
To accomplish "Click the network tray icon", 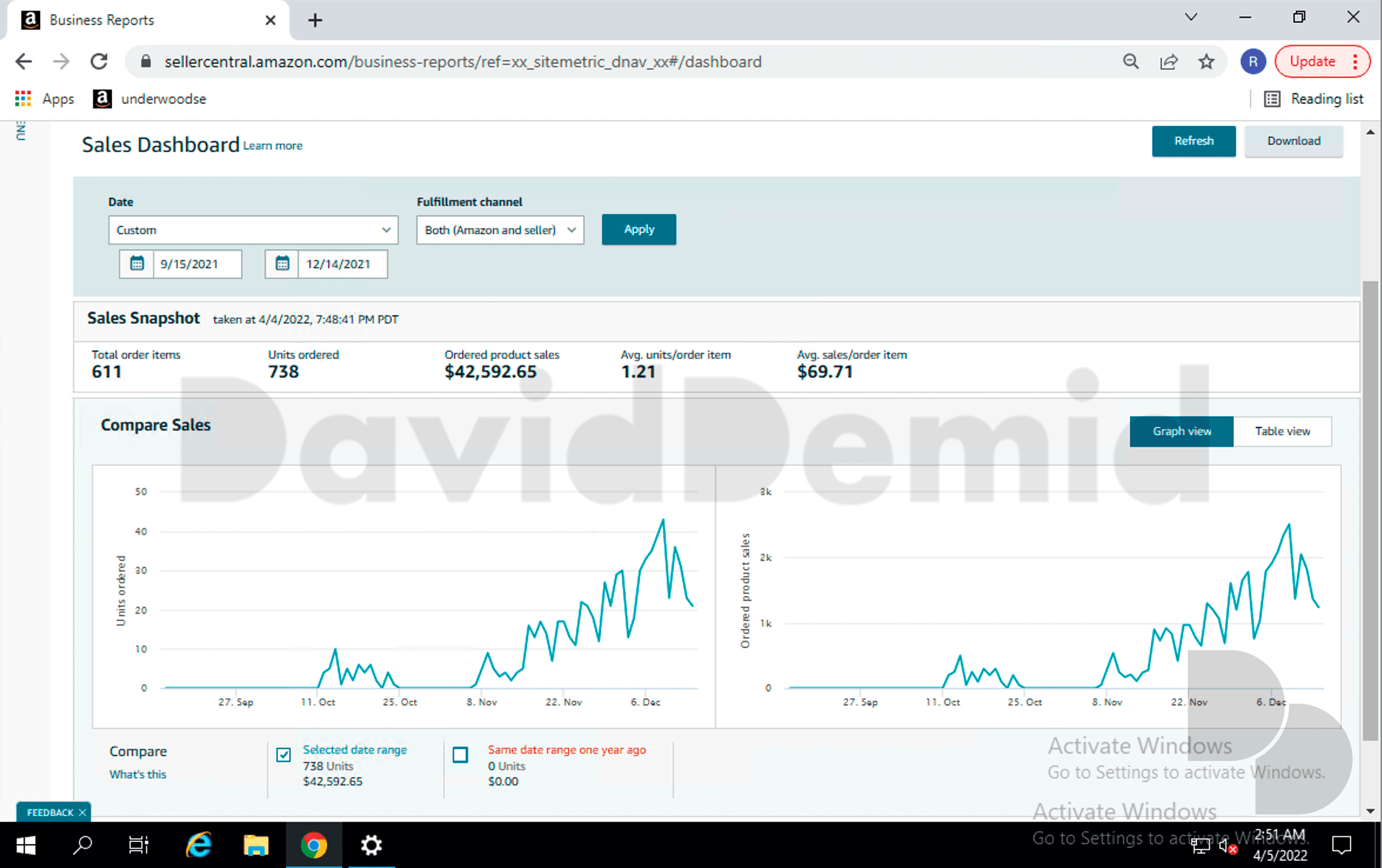I will 1200,846.
